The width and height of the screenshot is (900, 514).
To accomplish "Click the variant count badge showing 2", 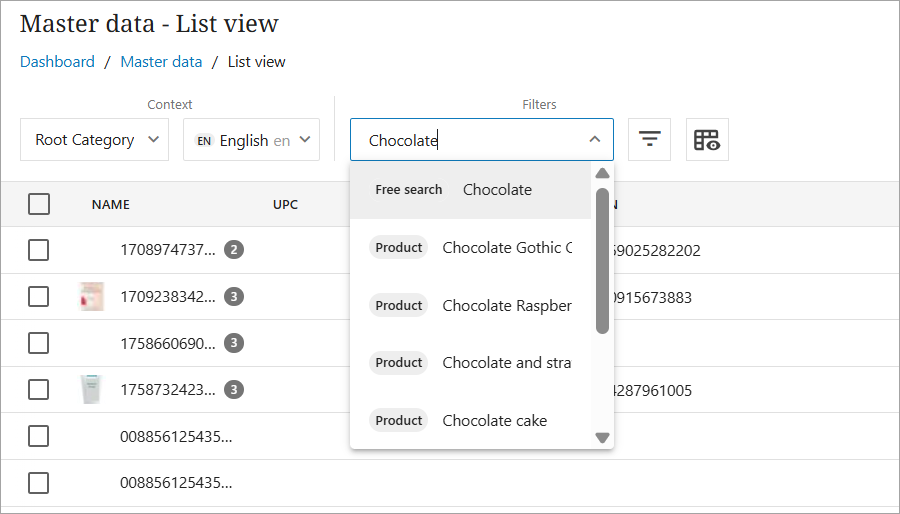I will 234,250.
